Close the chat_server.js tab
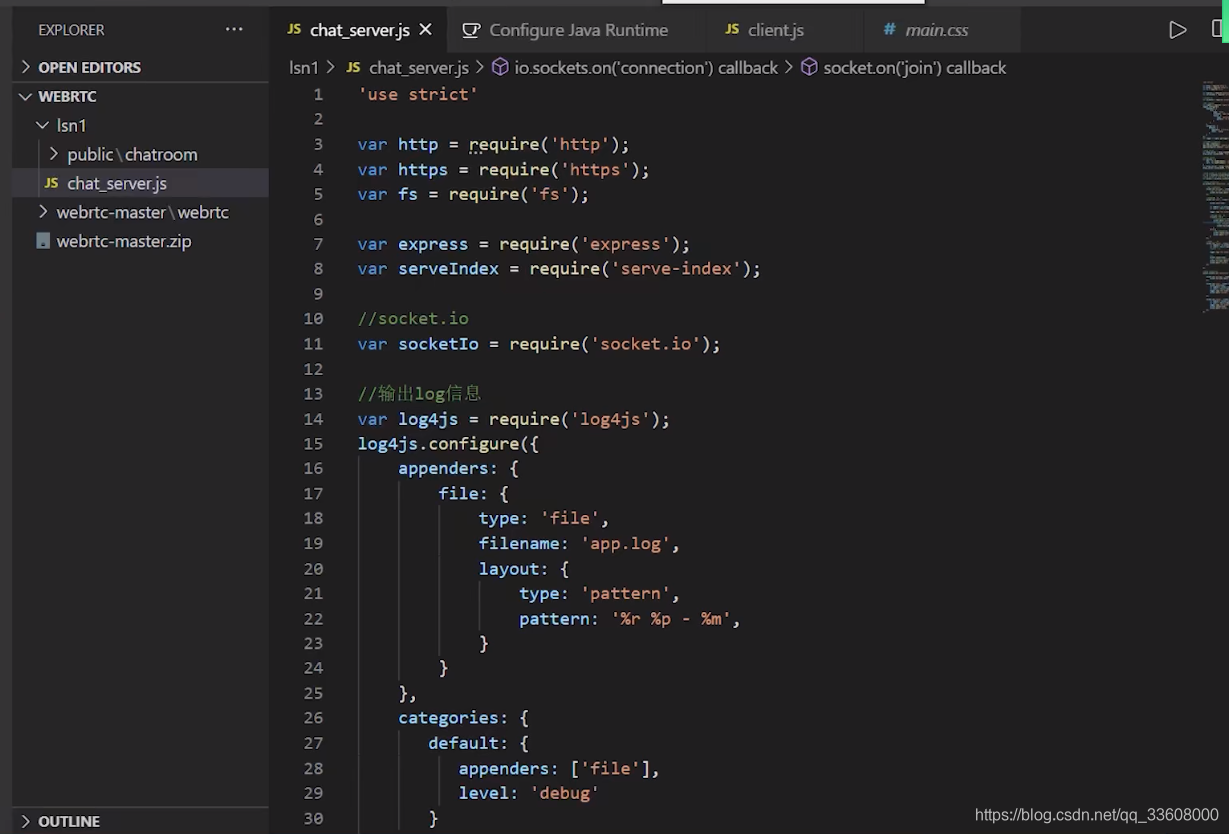Image resolution: width=1229 pixels, height=834 pixels. 426,30
